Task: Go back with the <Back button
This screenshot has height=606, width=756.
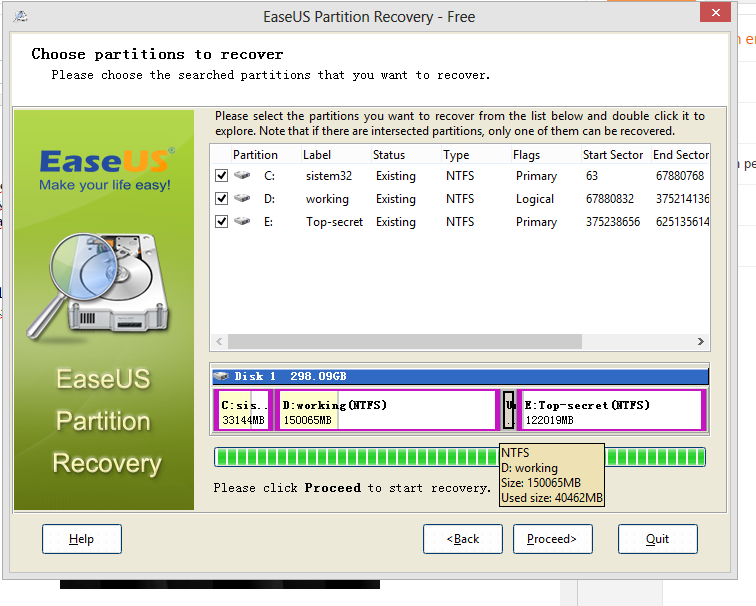Action: 463,539
